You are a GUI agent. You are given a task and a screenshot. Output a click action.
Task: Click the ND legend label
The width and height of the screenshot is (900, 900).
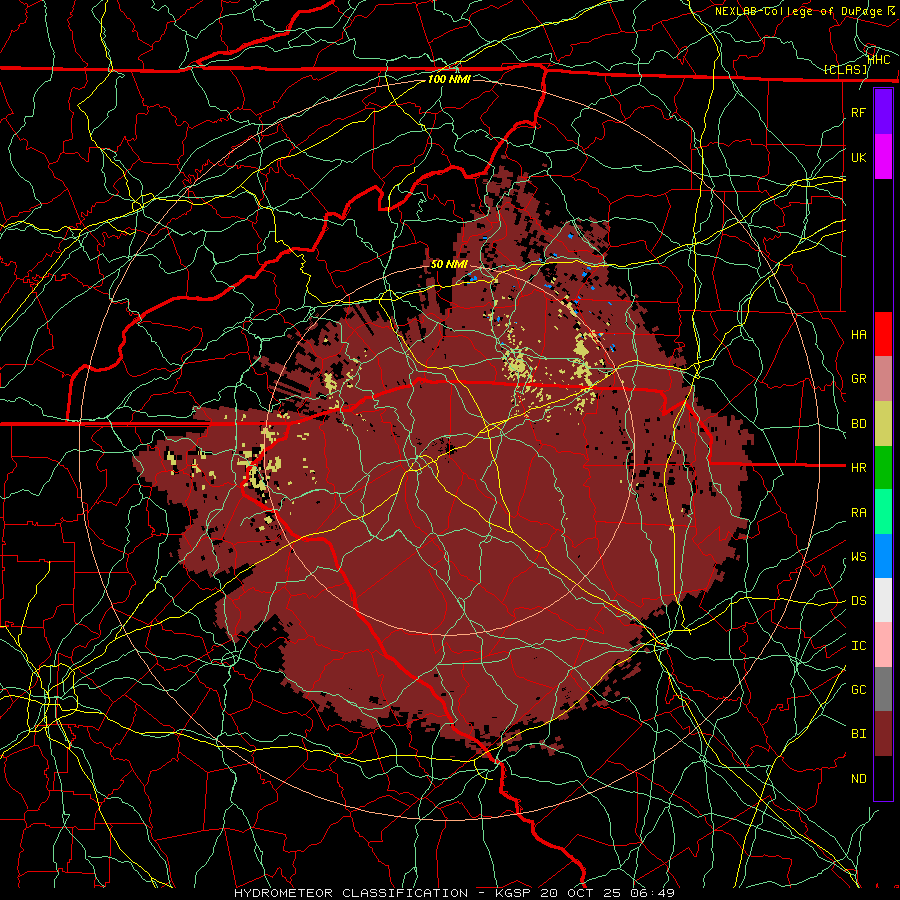858,779
